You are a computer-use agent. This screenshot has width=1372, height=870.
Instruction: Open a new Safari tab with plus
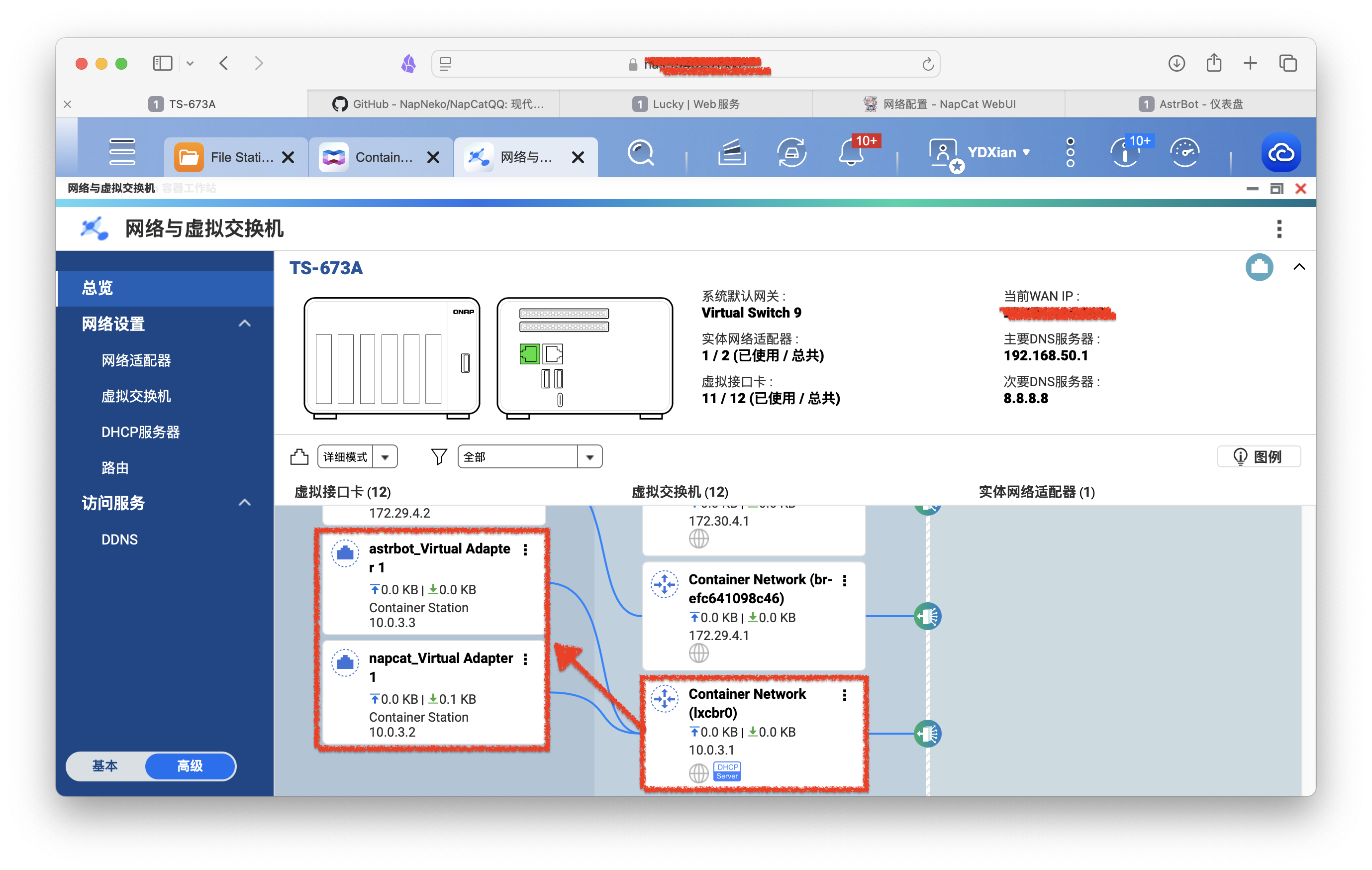[1250, 63]
